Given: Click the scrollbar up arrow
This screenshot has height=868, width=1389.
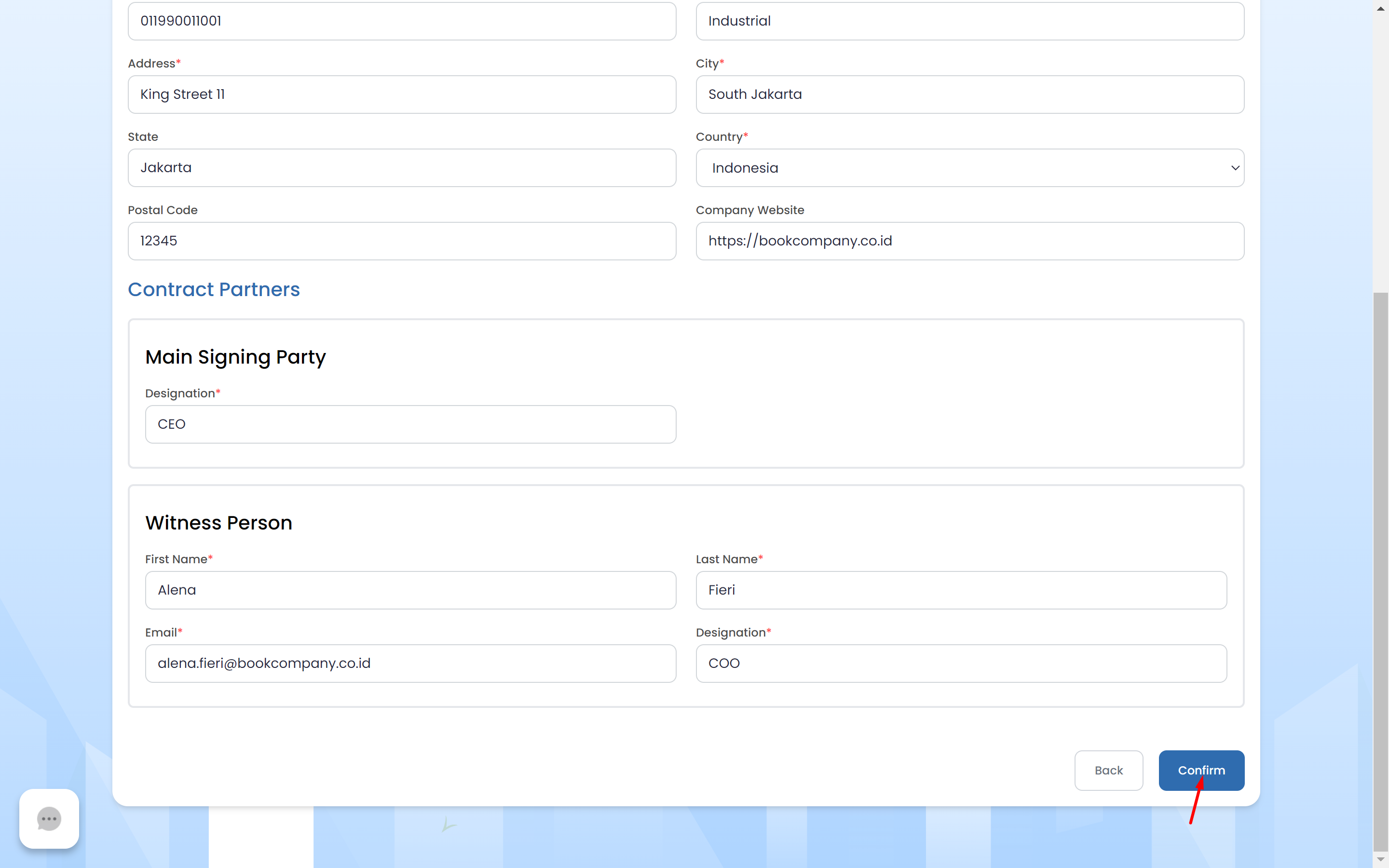Looking at the screenshot, I should pos(1381,8).
